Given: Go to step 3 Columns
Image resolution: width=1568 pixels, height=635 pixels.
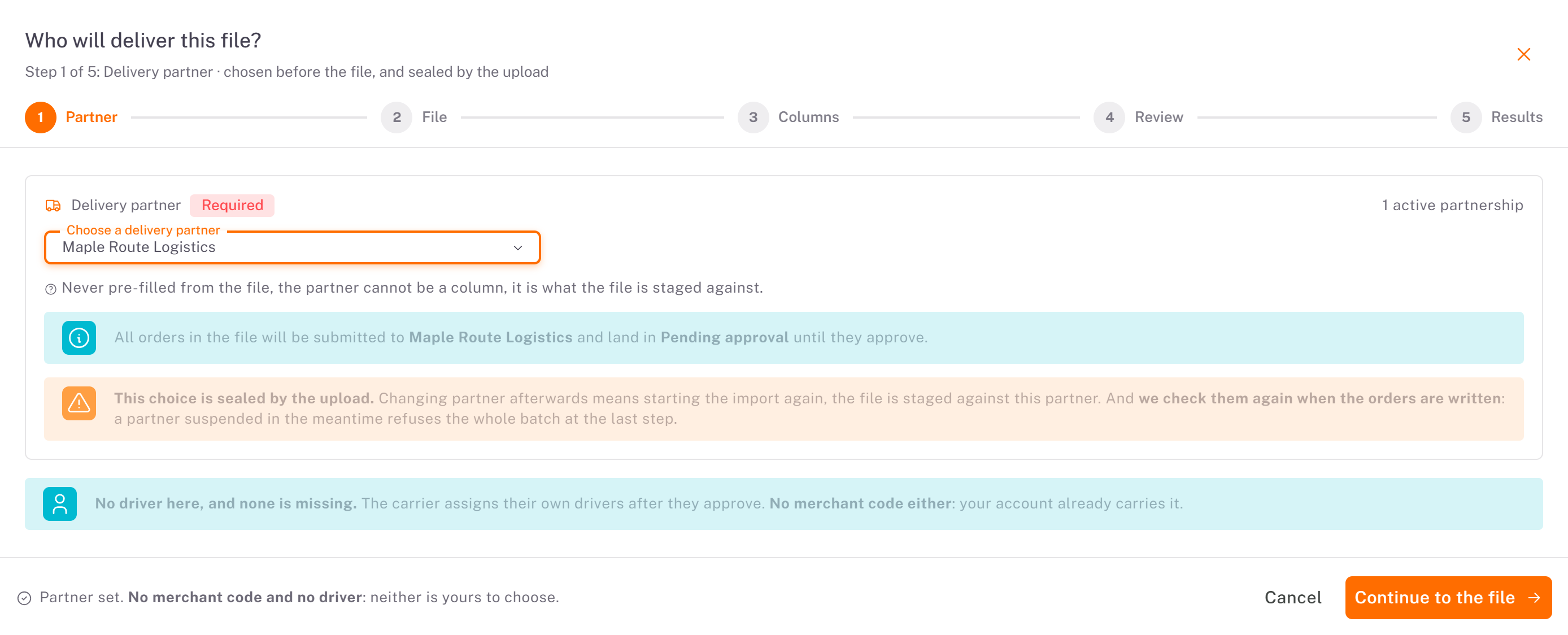Looking at the screenshot, I should (x=789, y=118).
